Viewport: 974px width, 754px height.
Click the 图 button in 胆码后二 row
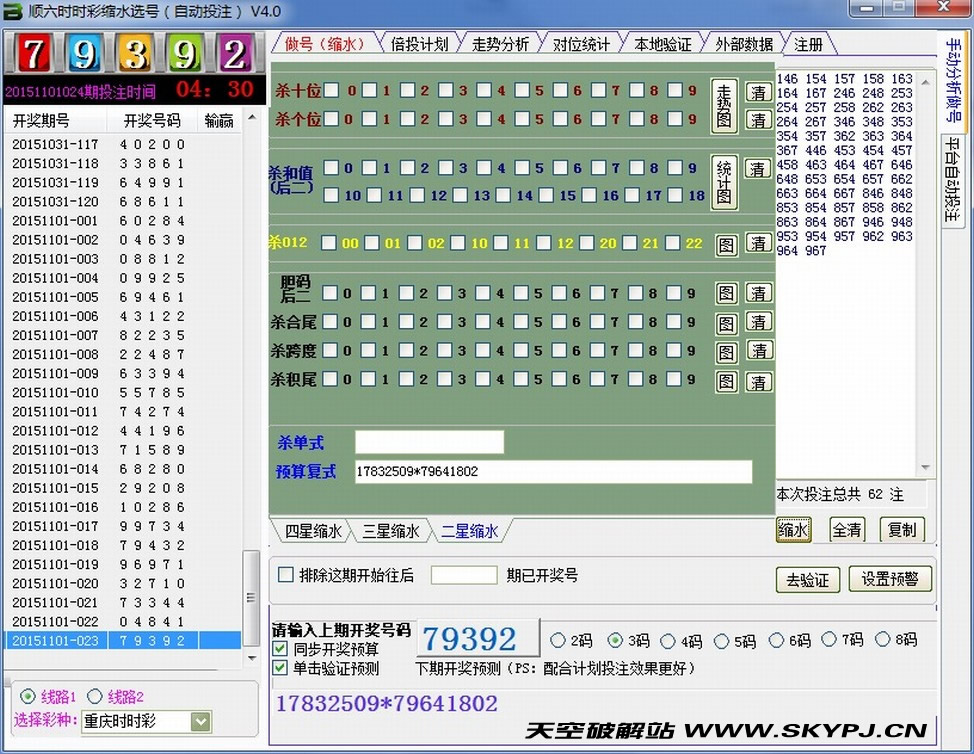point(726,294)
